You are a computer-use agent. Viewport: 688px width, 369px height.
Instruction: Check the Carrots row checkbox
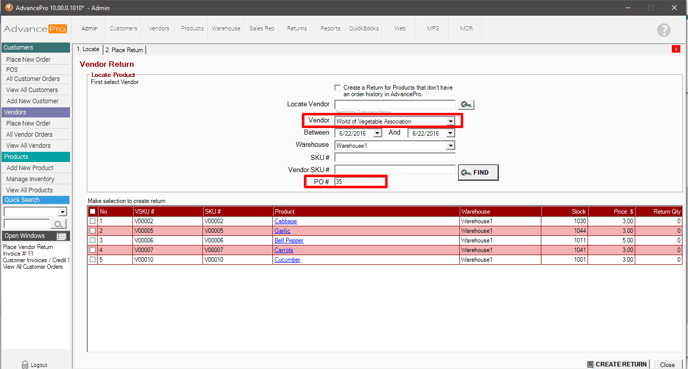[x=93, y=250]
